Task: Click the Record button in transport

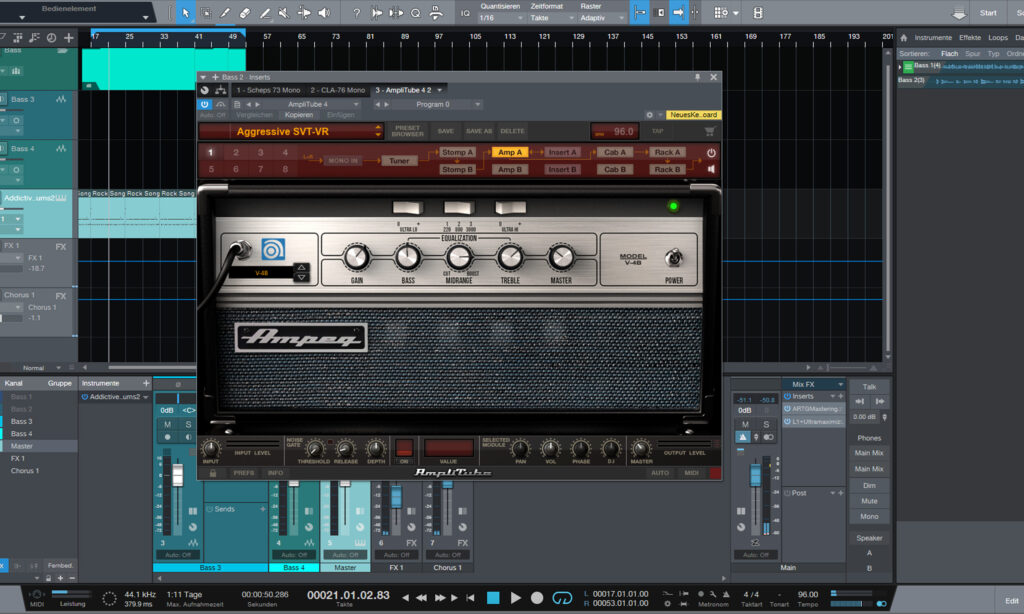Action: click(537, 598)
